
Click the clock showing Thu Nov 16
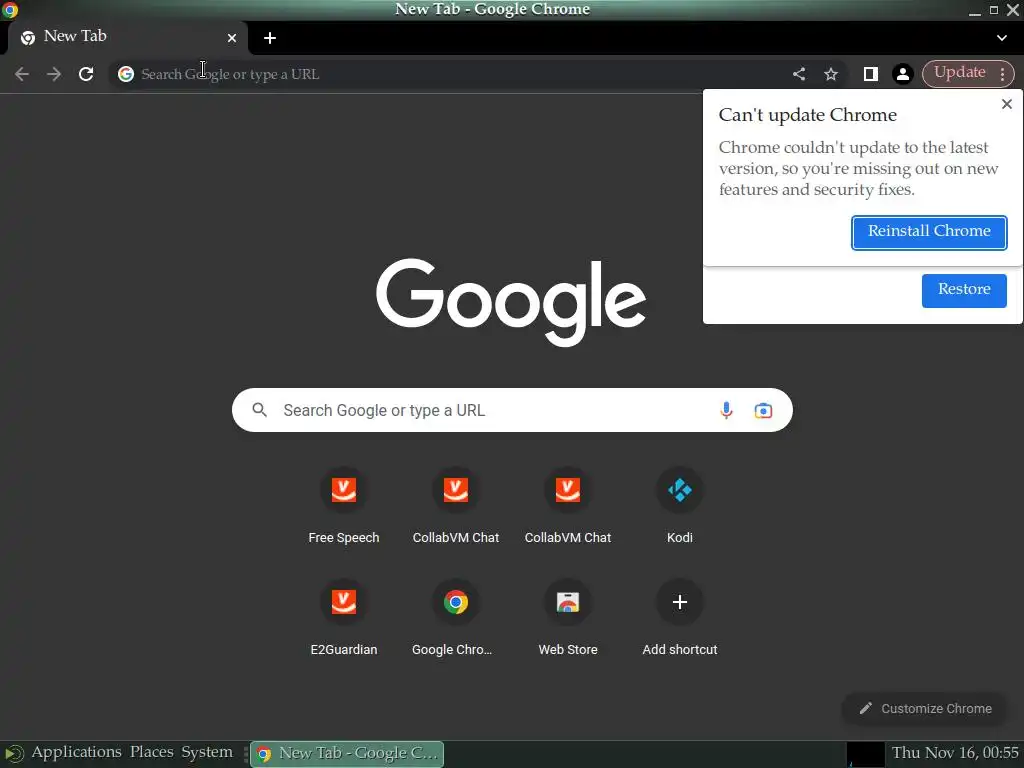955,753
